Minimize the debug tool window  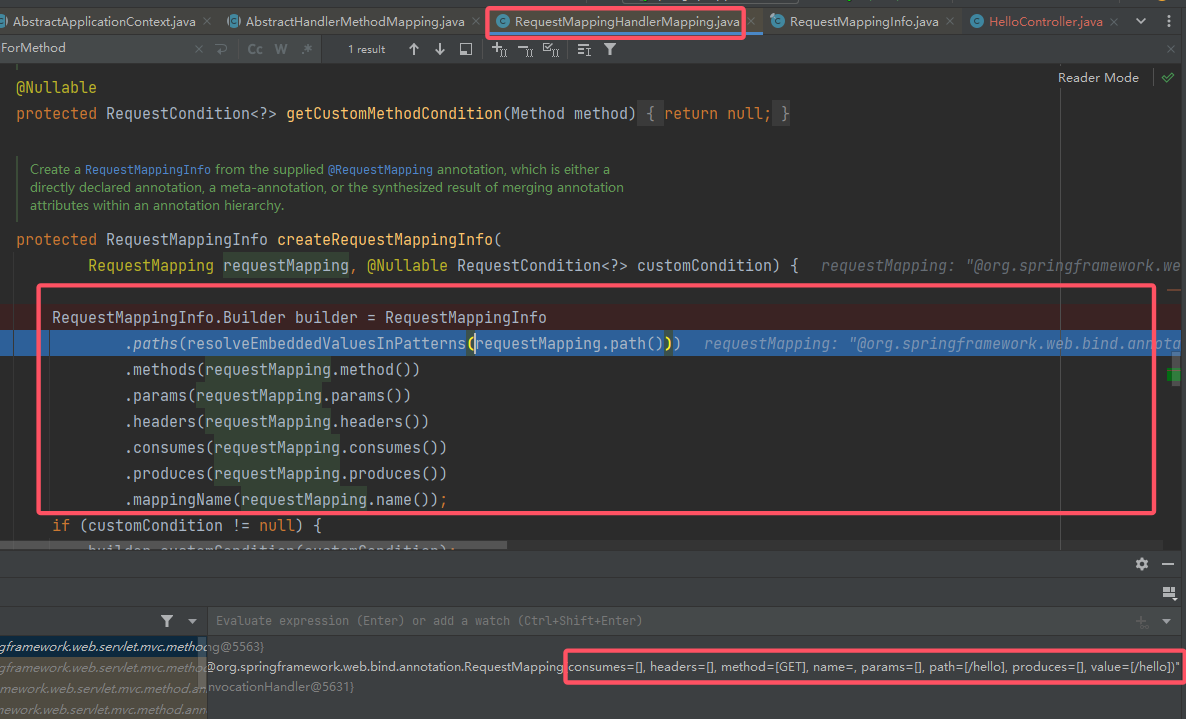(1168, 564)
